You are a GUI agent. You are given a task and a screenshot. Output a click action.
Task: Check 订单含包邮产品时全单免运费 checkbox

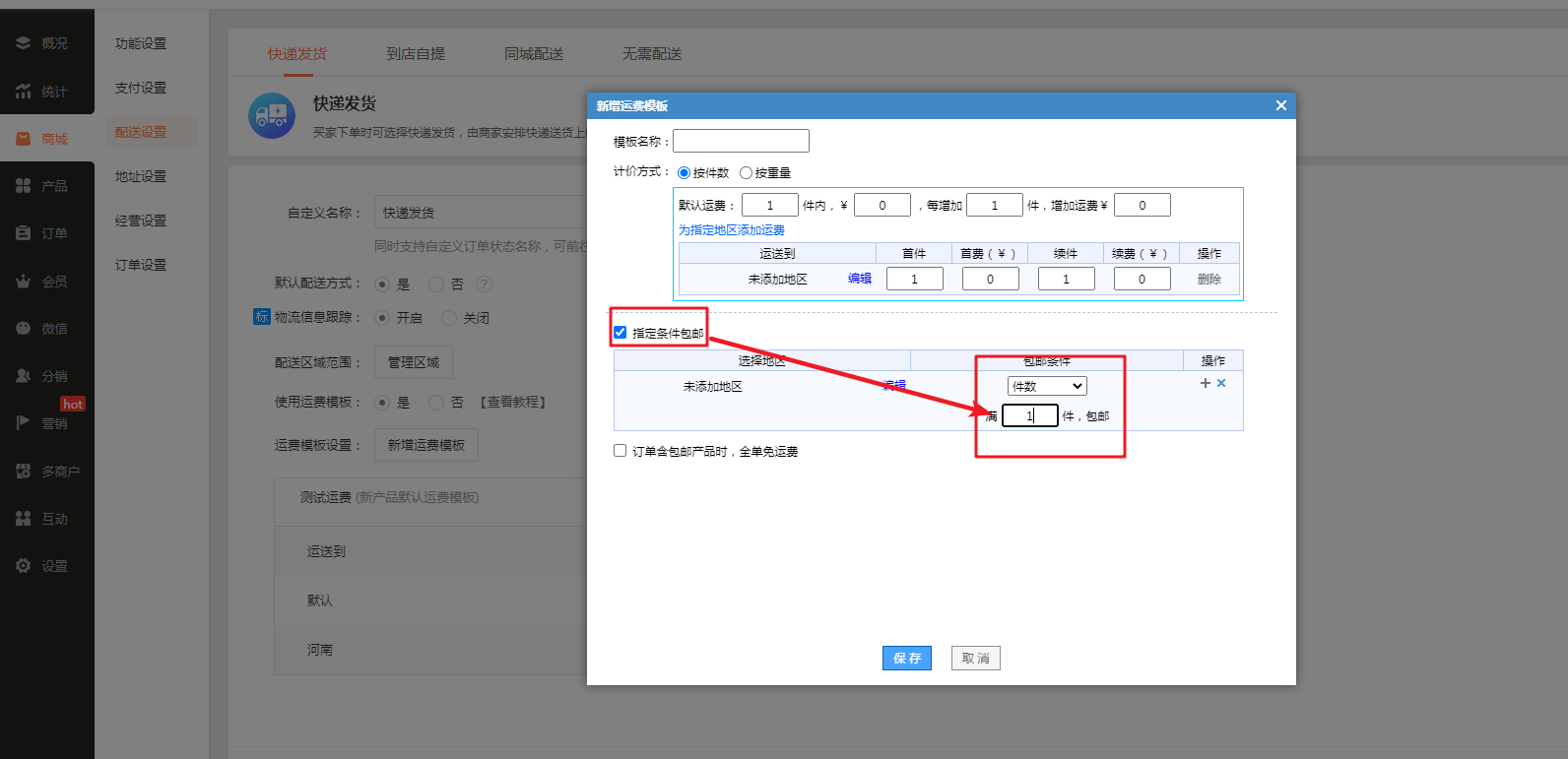pyautogui.click(x=620, y=451)
